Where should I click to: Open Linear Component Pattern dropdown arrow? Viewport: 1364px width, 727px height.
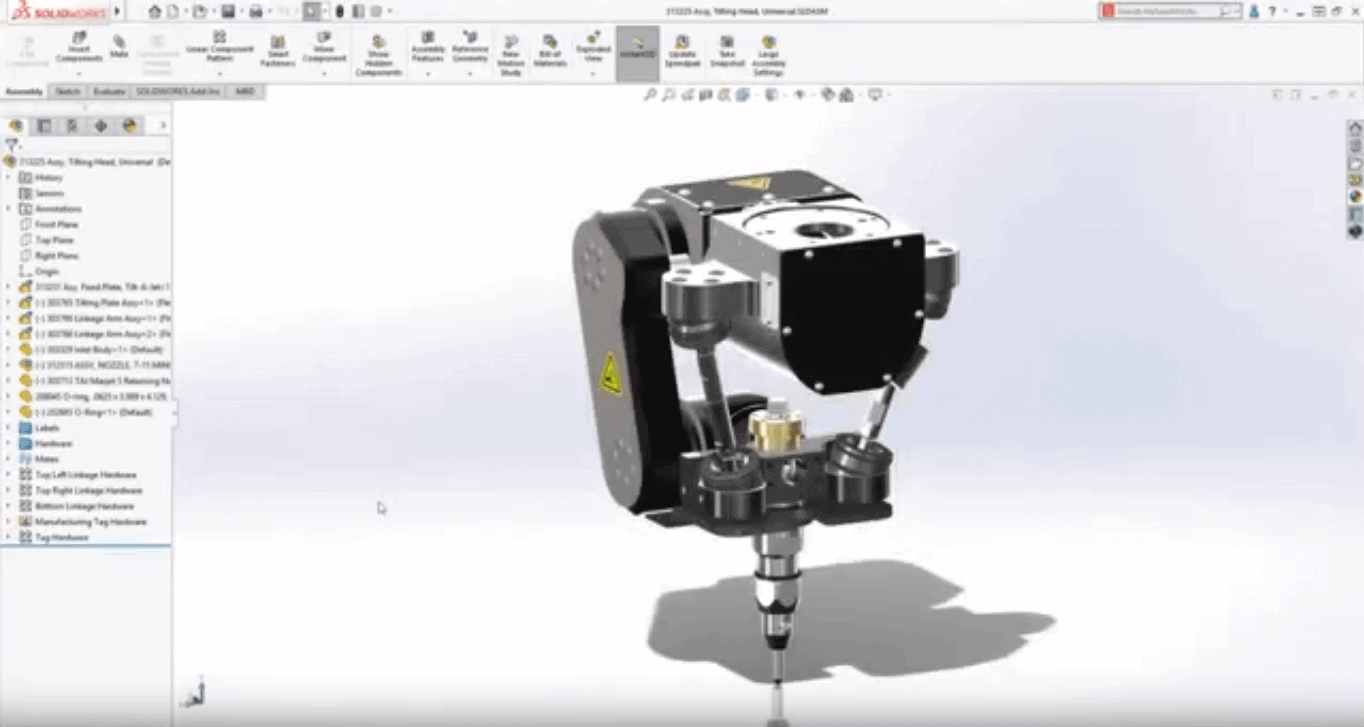coord(219,74)
